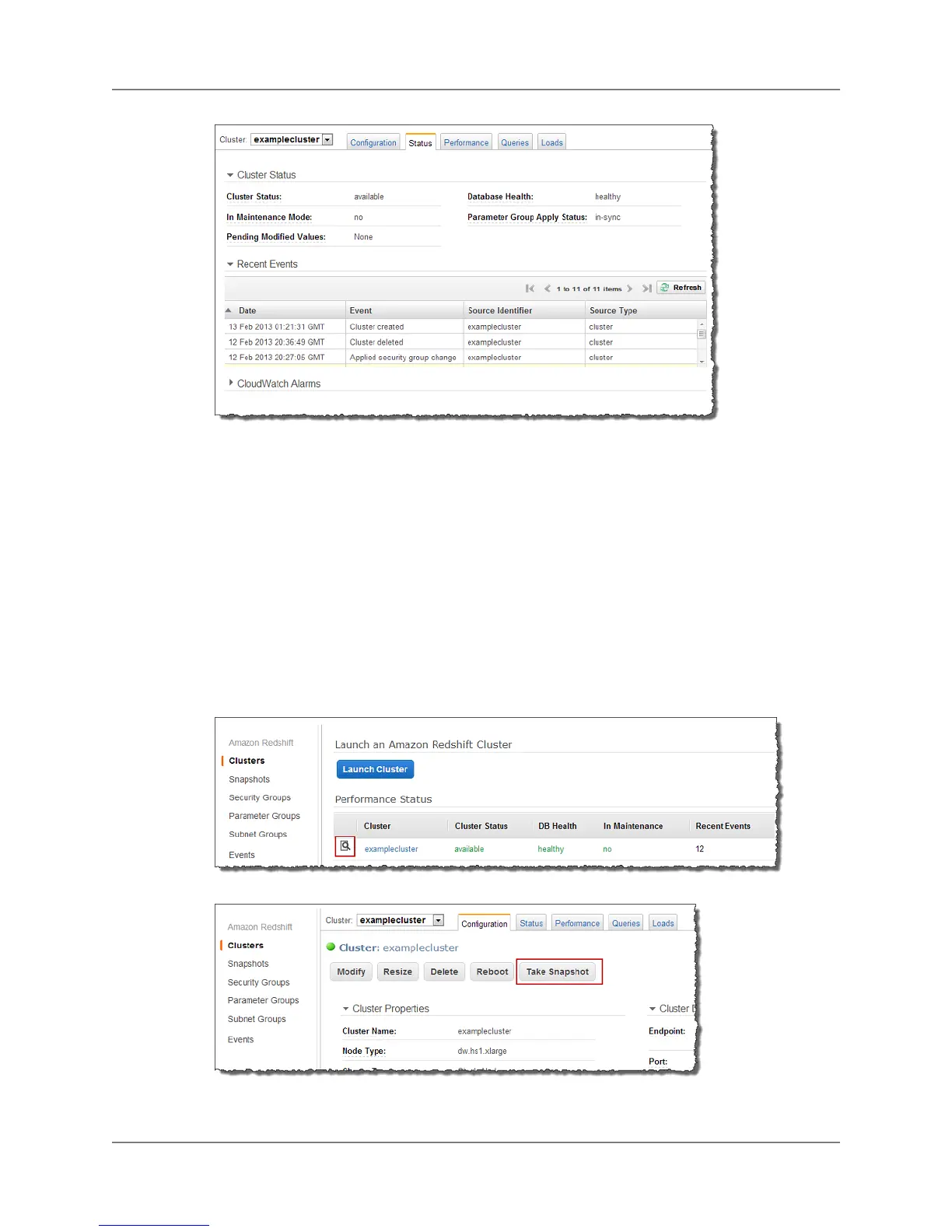The image size is (952, 1232).
Task: Select Clusters in sidebar beside Launch Cluster
Action: click(247, 761)
